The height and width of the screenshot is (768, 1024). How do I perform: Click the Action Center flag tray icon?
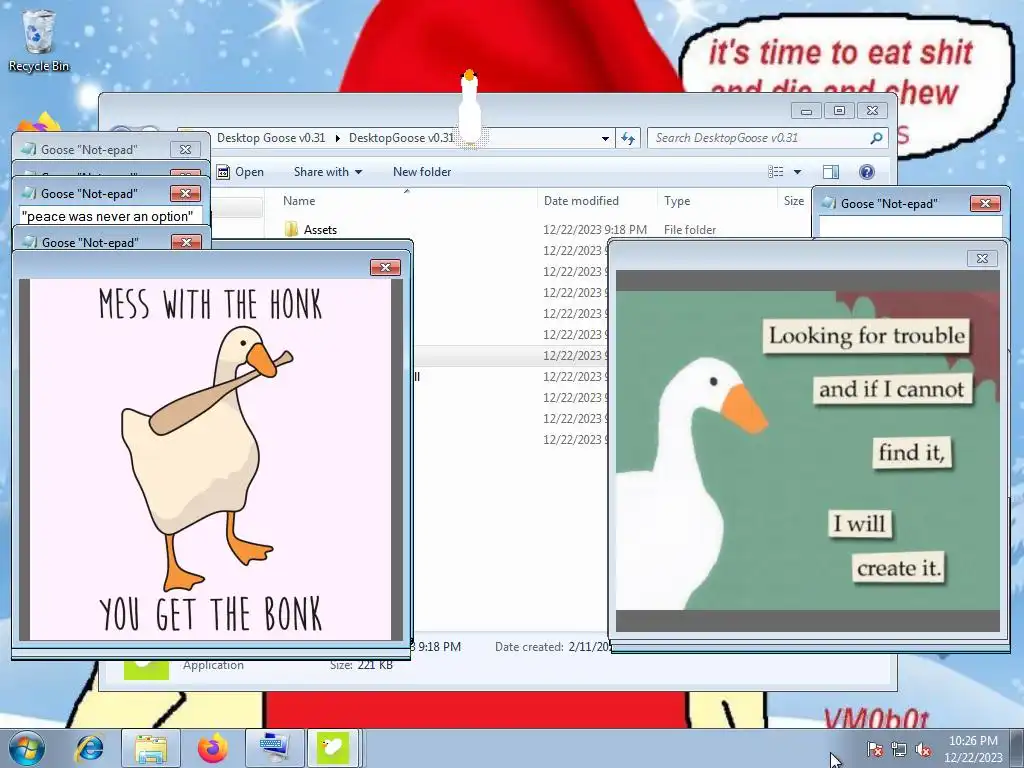click(874, 749)
